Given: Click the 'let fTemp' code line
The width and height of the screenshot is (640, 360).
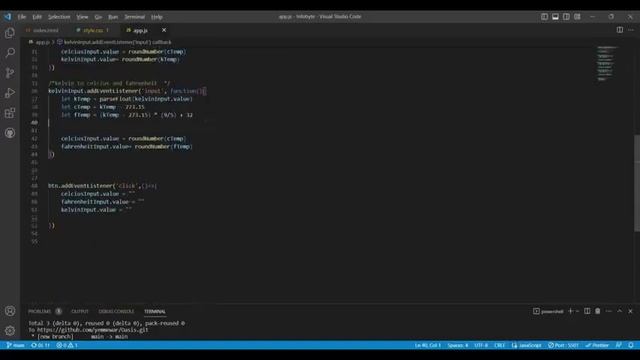Looking at the screenshot, I should [127, 115].
